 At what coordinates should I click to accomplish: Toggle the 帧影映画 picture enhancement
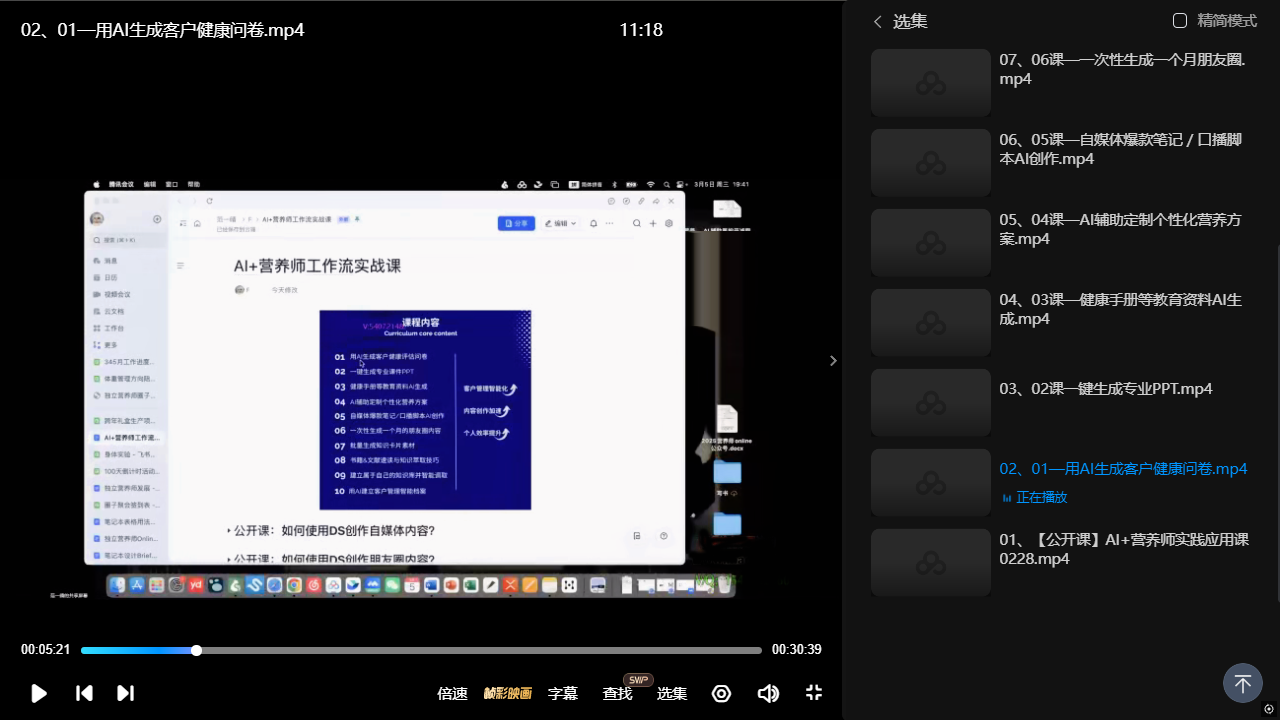507,693
